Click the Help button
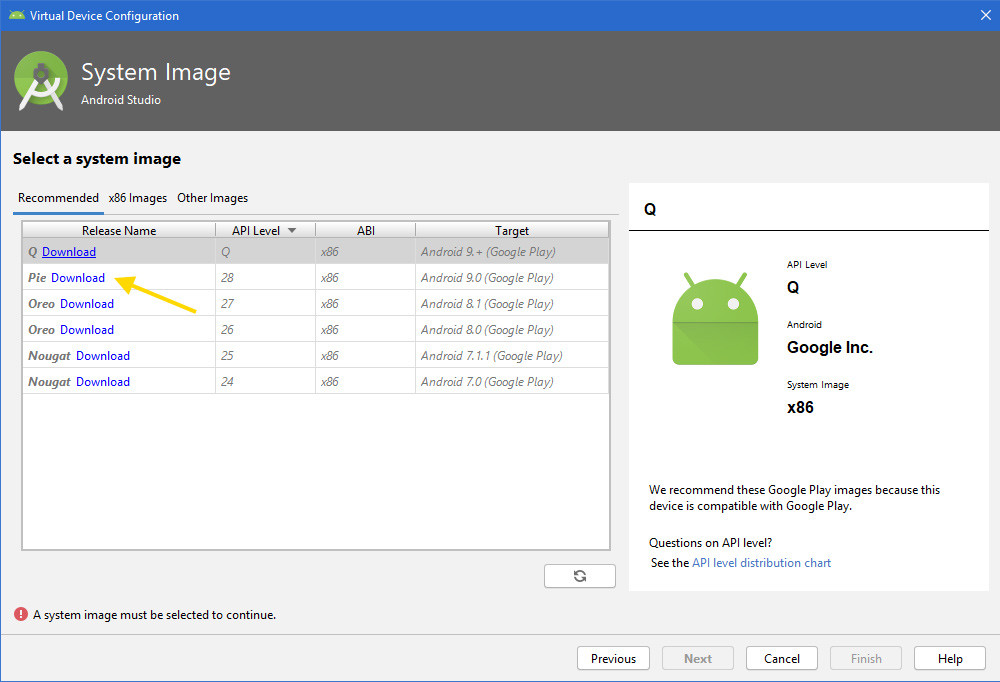The height and width of the screenshot is (682, 1000). pyautogui.click(x=949, y=658)
